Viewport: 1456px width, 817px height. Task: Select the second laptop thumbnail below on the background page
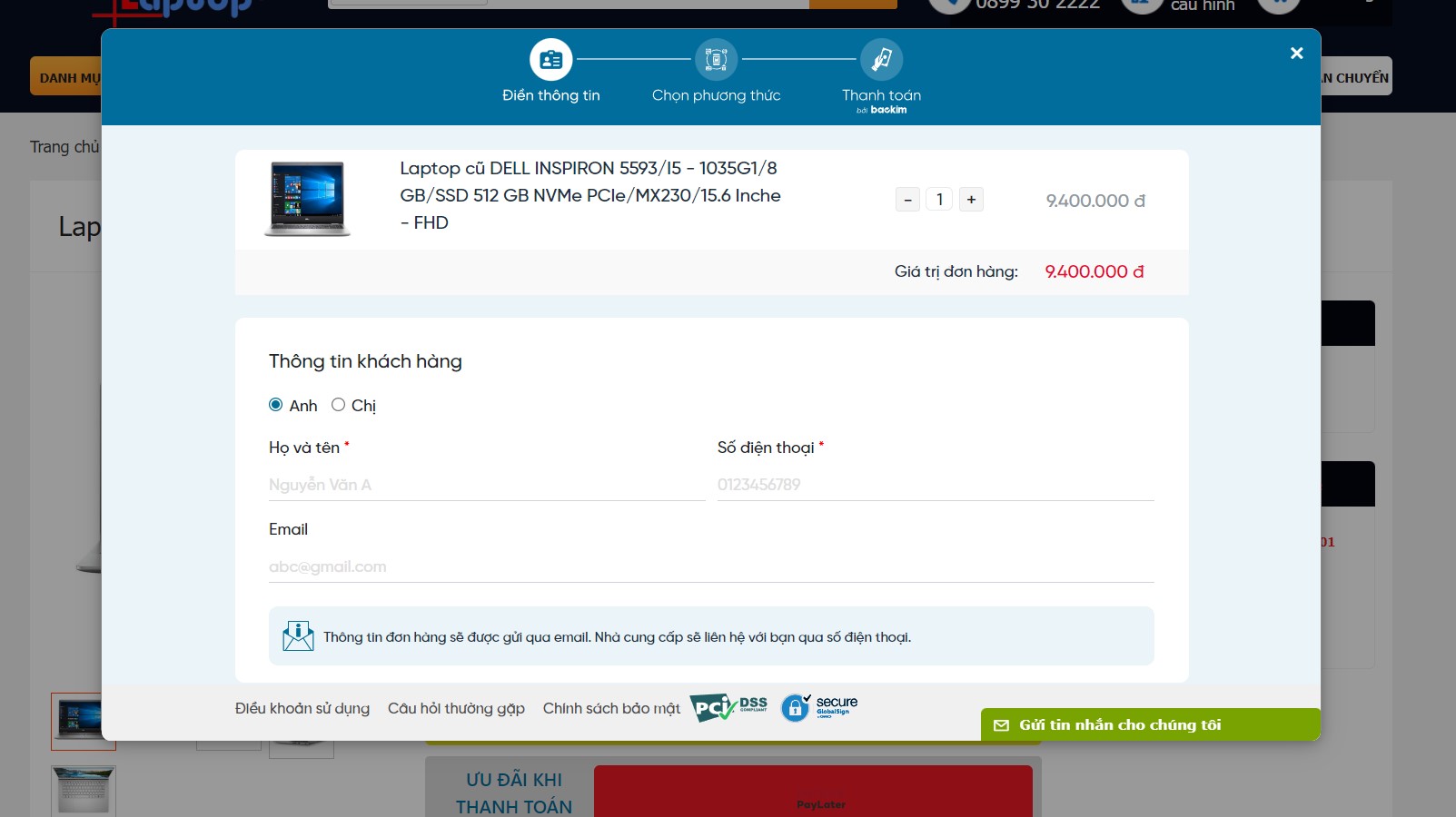point(84,791)
